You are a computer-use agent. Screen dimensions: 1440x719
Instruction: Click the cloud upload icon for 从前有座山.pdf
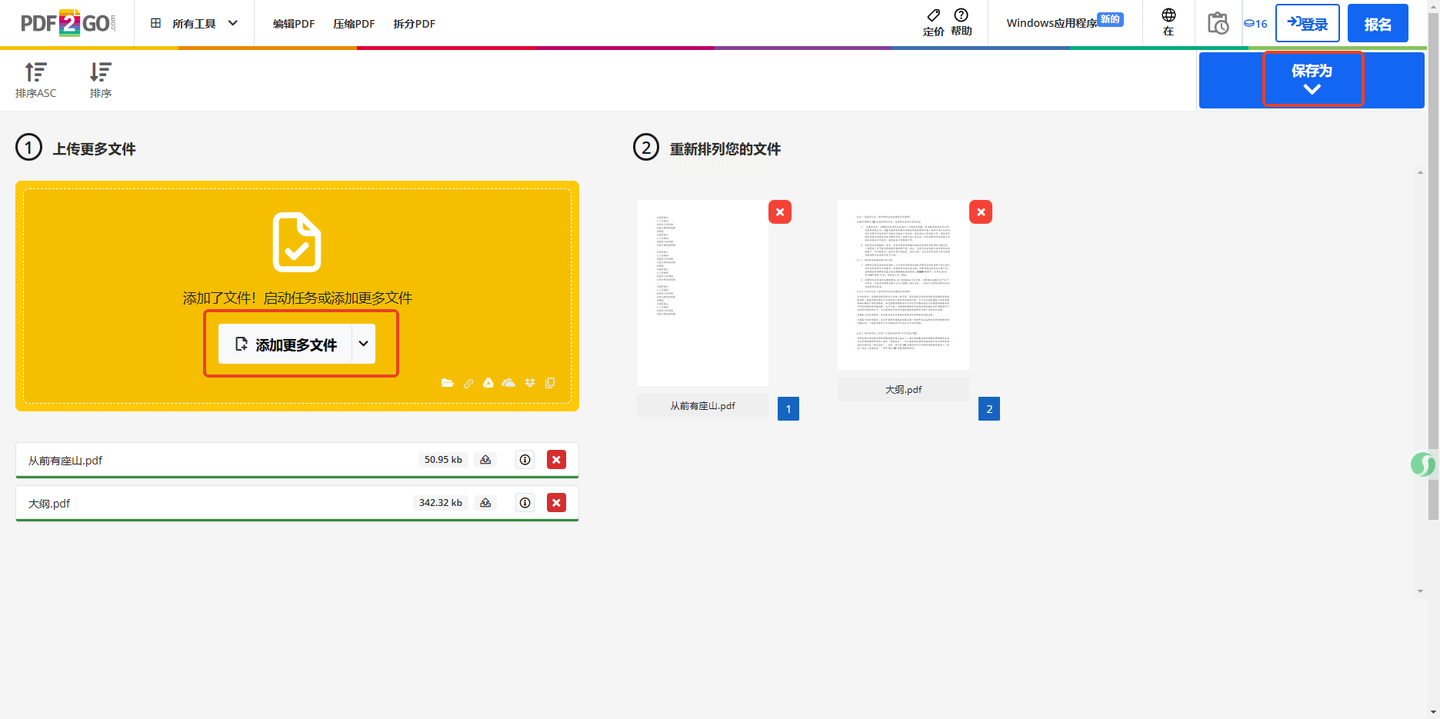[485, 460]
